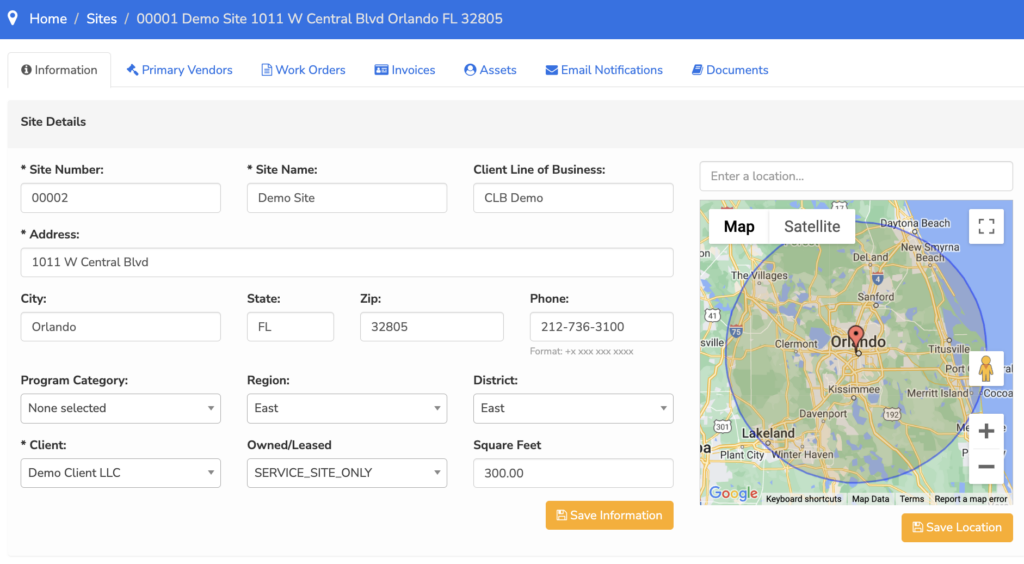1024x564 pixels.
Task: Click the Zip code field
Action: click(432, 326)
